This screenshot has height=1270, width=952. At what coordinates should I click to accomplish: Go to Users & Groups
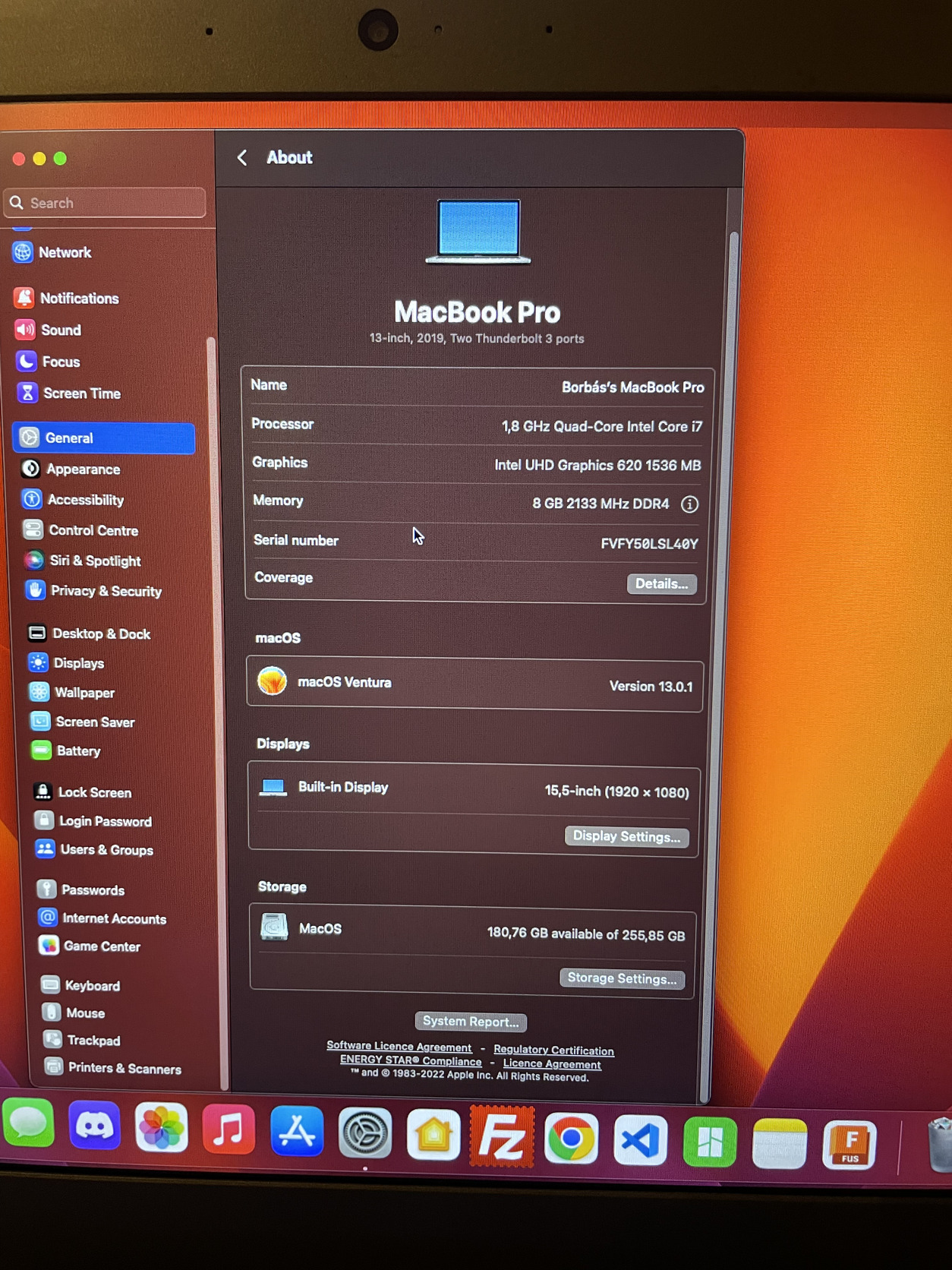[96, 849]
